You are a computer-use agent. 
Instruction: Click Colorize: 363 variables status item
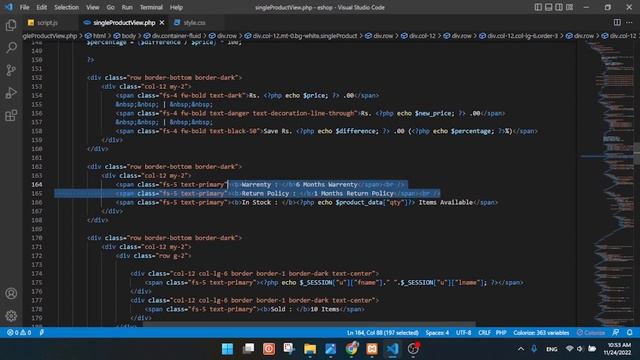click(541, 333)
